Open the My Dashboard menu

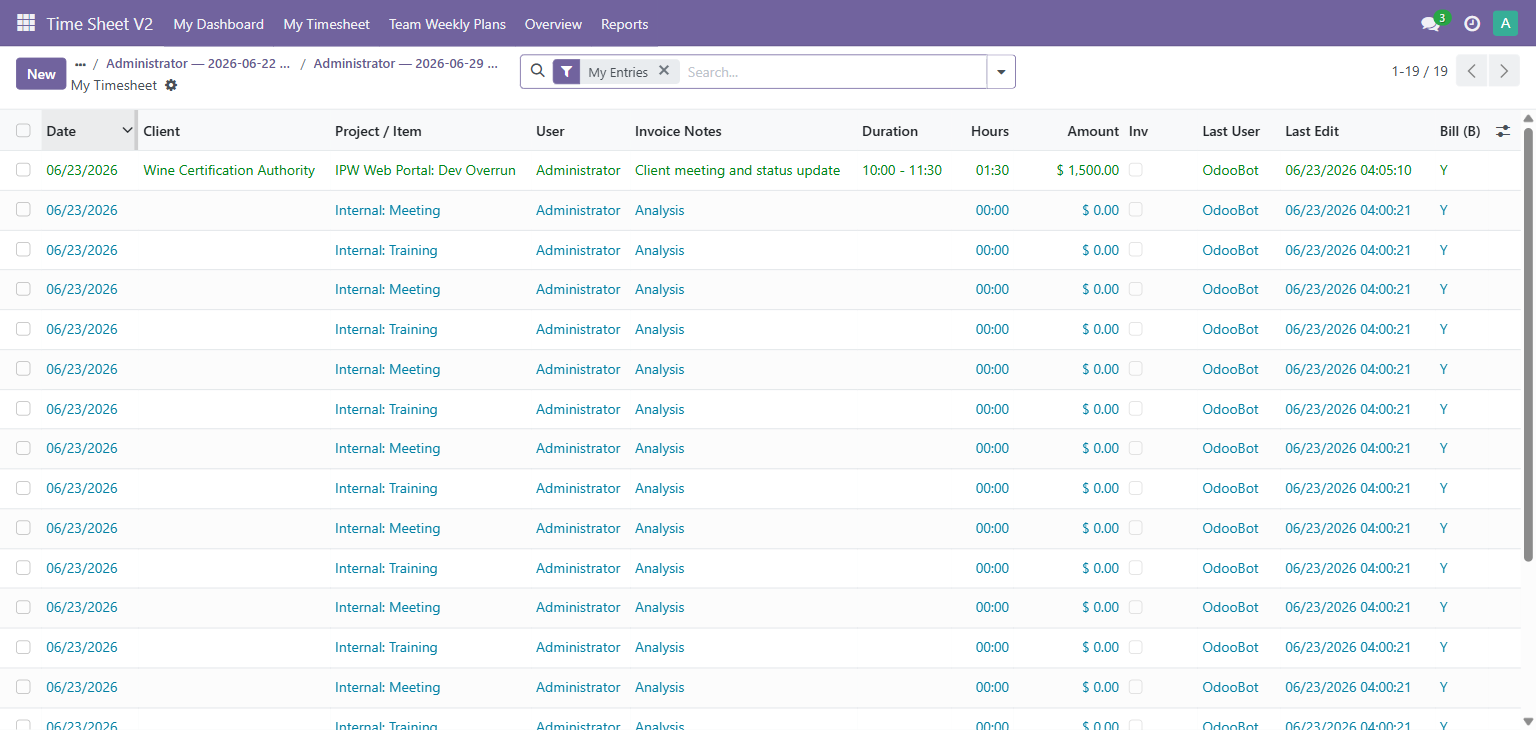coord(219,24)
